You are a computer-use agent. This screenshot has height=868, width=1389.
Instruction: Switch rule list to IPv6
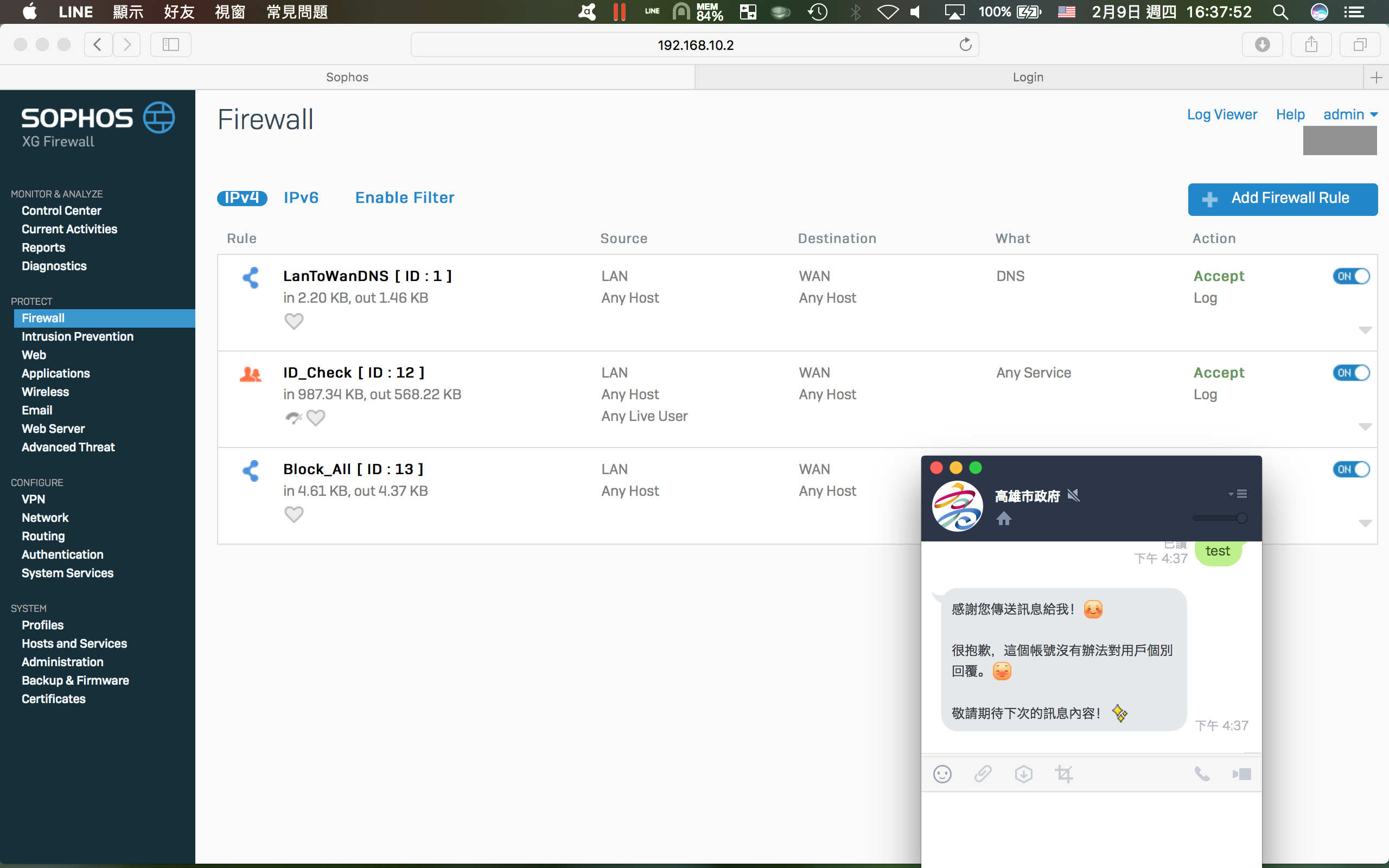click(x=301, y=198)
